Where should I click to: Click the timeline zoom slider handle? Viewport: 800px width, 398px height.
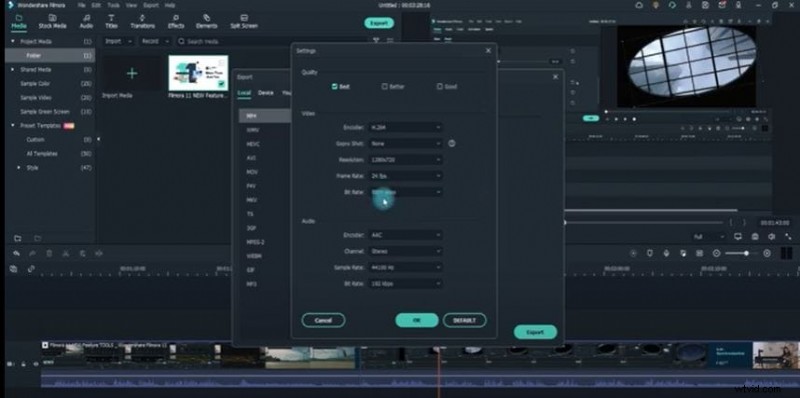pyautogui.click(x=746, y=253)
